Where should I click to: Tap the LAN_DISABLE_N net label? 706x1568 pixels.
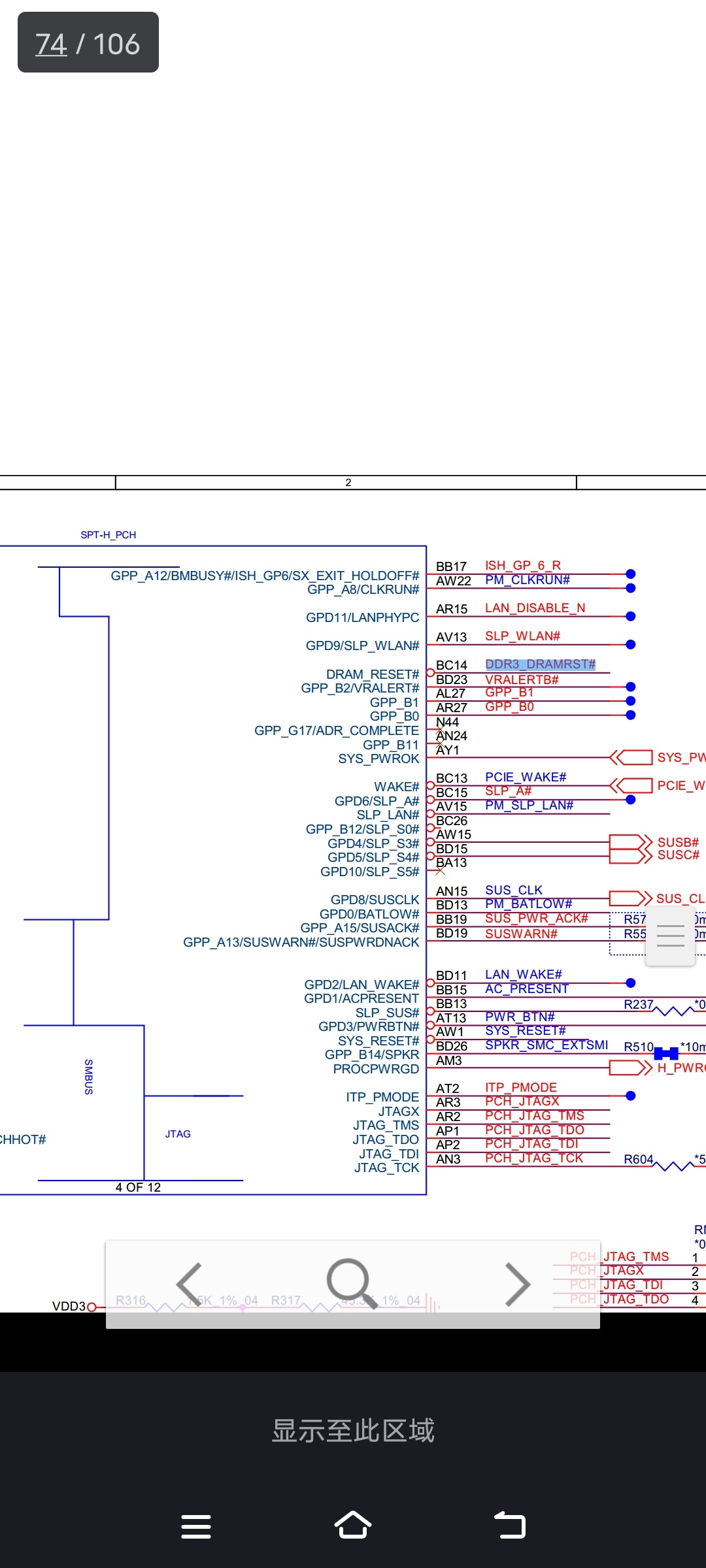pyautogui.click(x=535, y=608)
